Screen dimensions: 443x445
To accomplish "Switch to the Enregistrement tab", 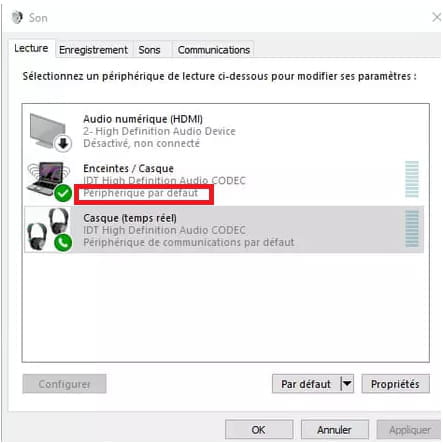I will [93, 50].
